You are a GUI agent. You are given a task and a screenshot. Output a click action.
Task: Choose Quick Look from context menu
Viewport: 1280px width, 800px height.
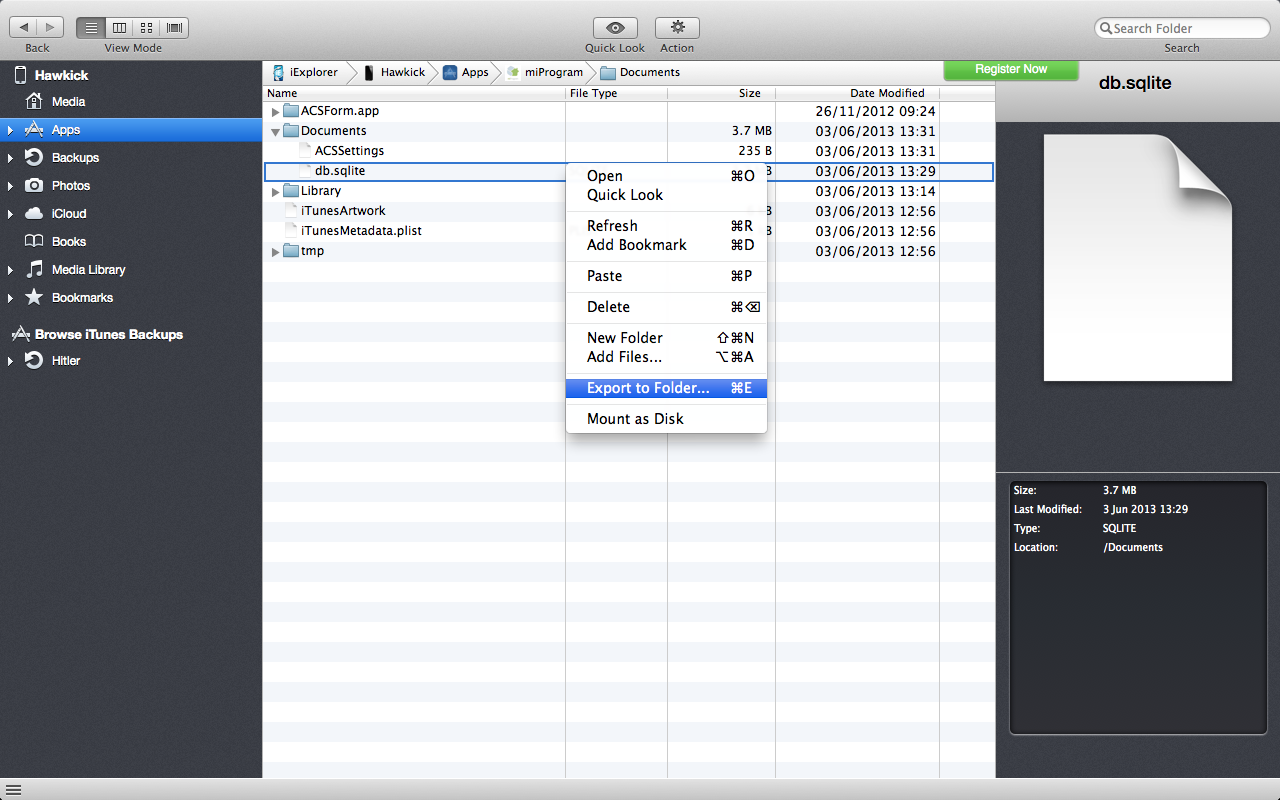point(666,195)
